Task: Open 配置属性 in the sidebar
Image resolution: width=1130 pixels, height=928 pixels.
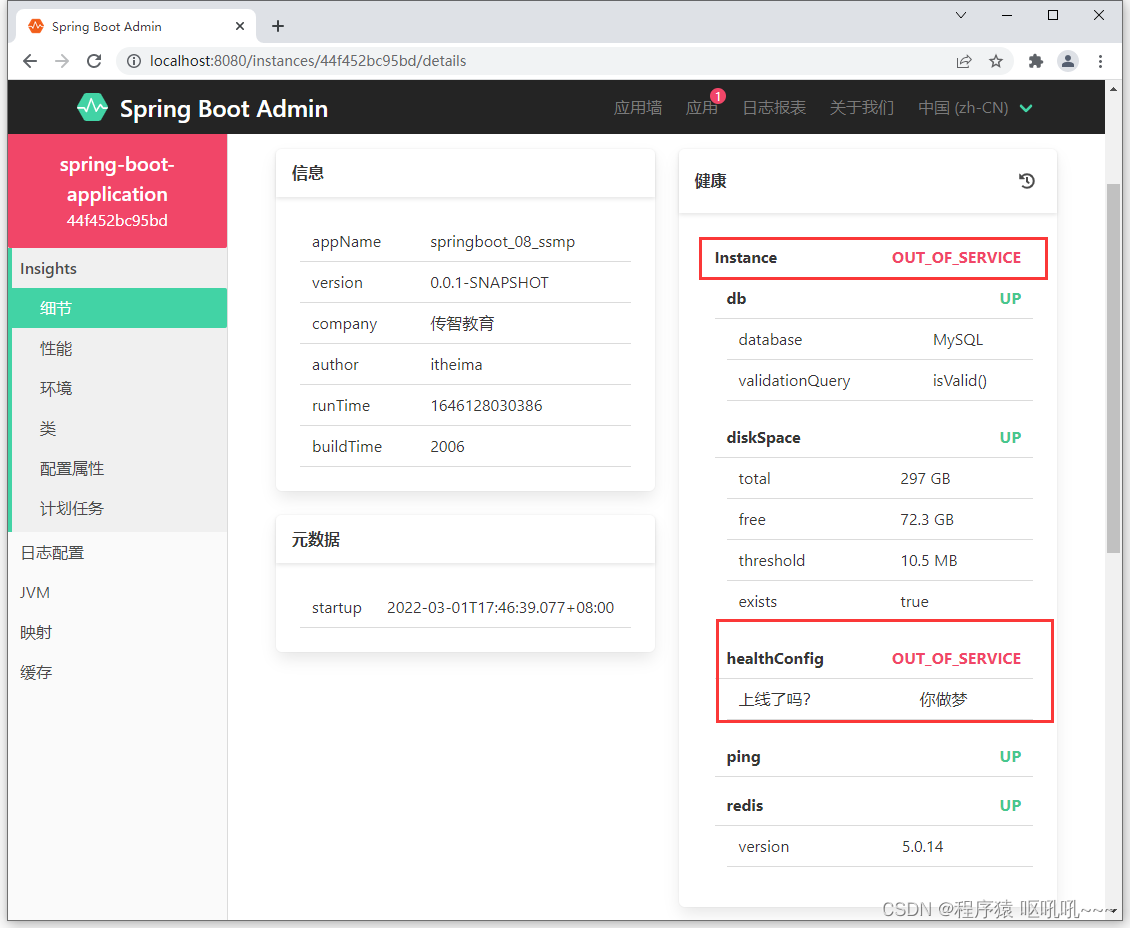Action: (119, 468)
